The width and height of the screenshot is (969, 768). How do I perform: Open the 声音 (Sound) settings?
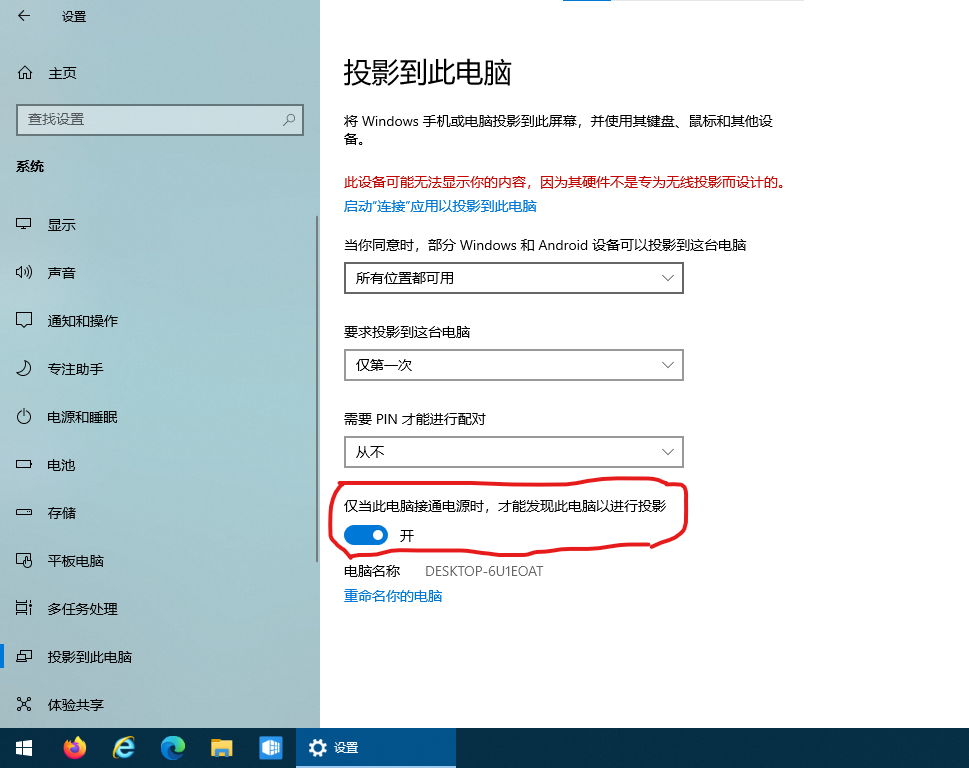coord(62,272)
